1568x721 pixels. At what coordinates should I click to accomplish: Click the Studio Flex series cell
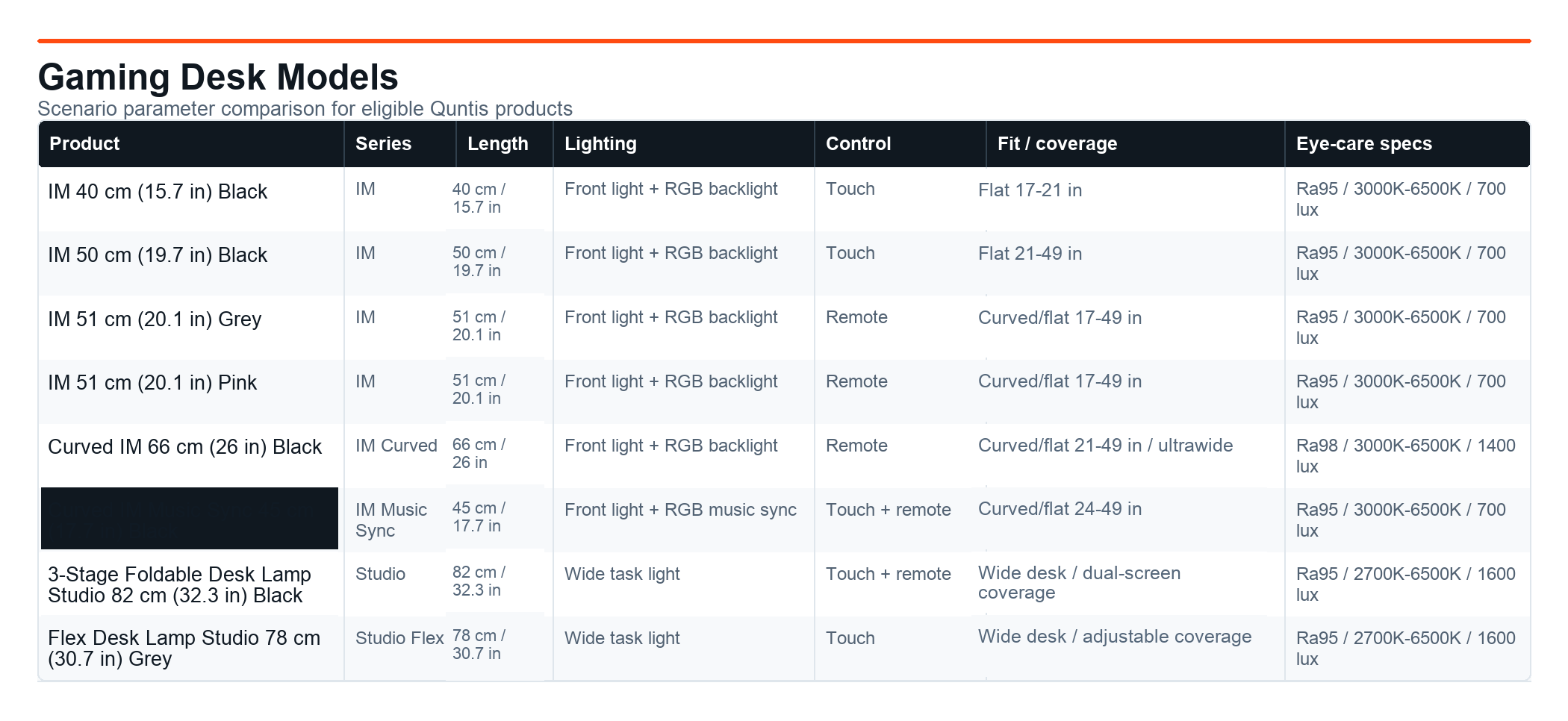click(x=399, y=638)
